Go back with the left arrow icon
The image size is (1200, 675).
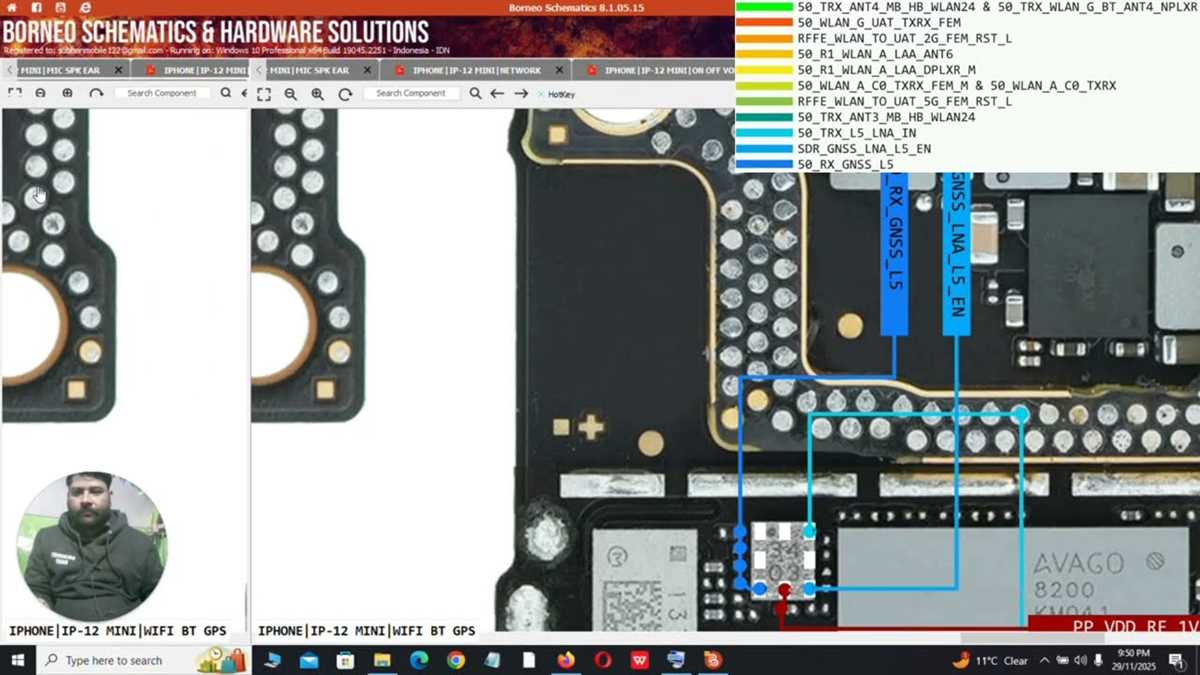pos(497,94)
